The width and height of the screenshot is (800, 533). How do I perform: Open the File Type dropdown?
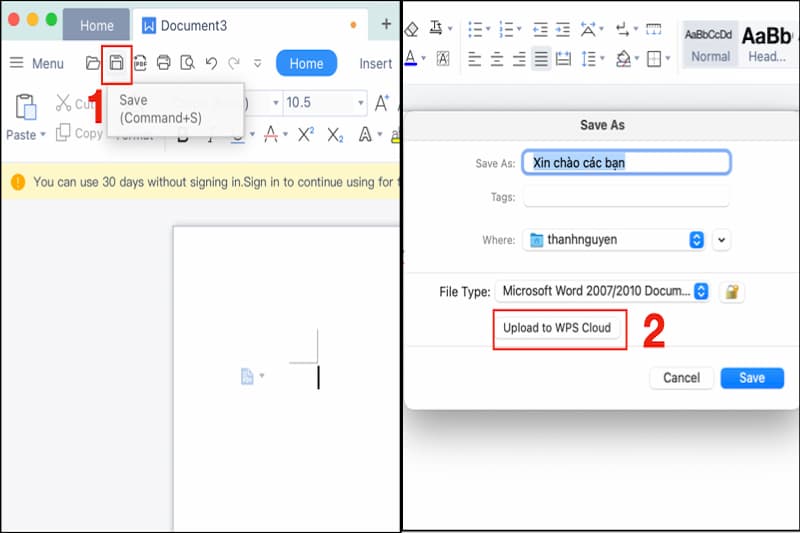coord(603,291)
